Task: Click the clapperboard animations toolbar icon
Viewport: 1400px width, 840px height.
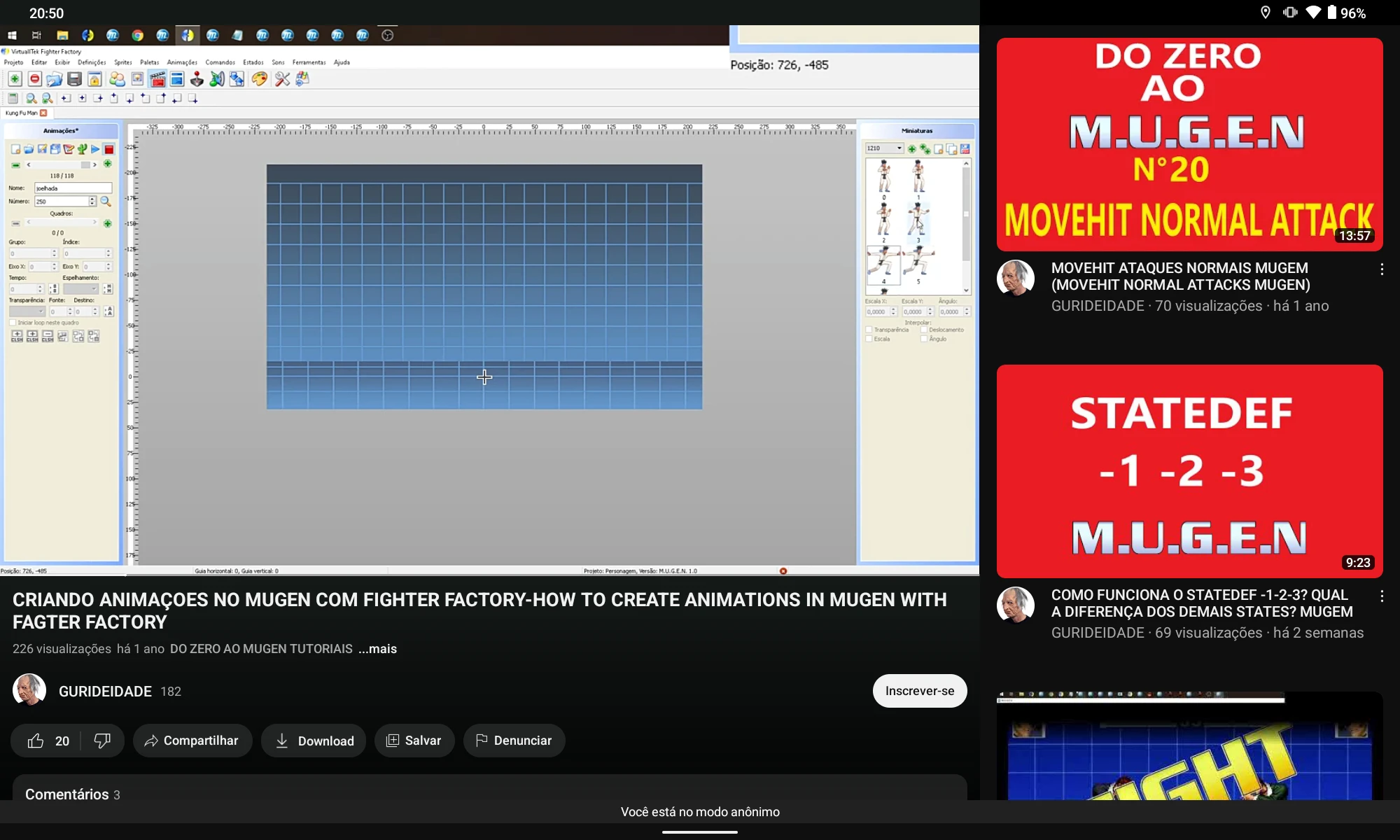Action: [157, 79]
